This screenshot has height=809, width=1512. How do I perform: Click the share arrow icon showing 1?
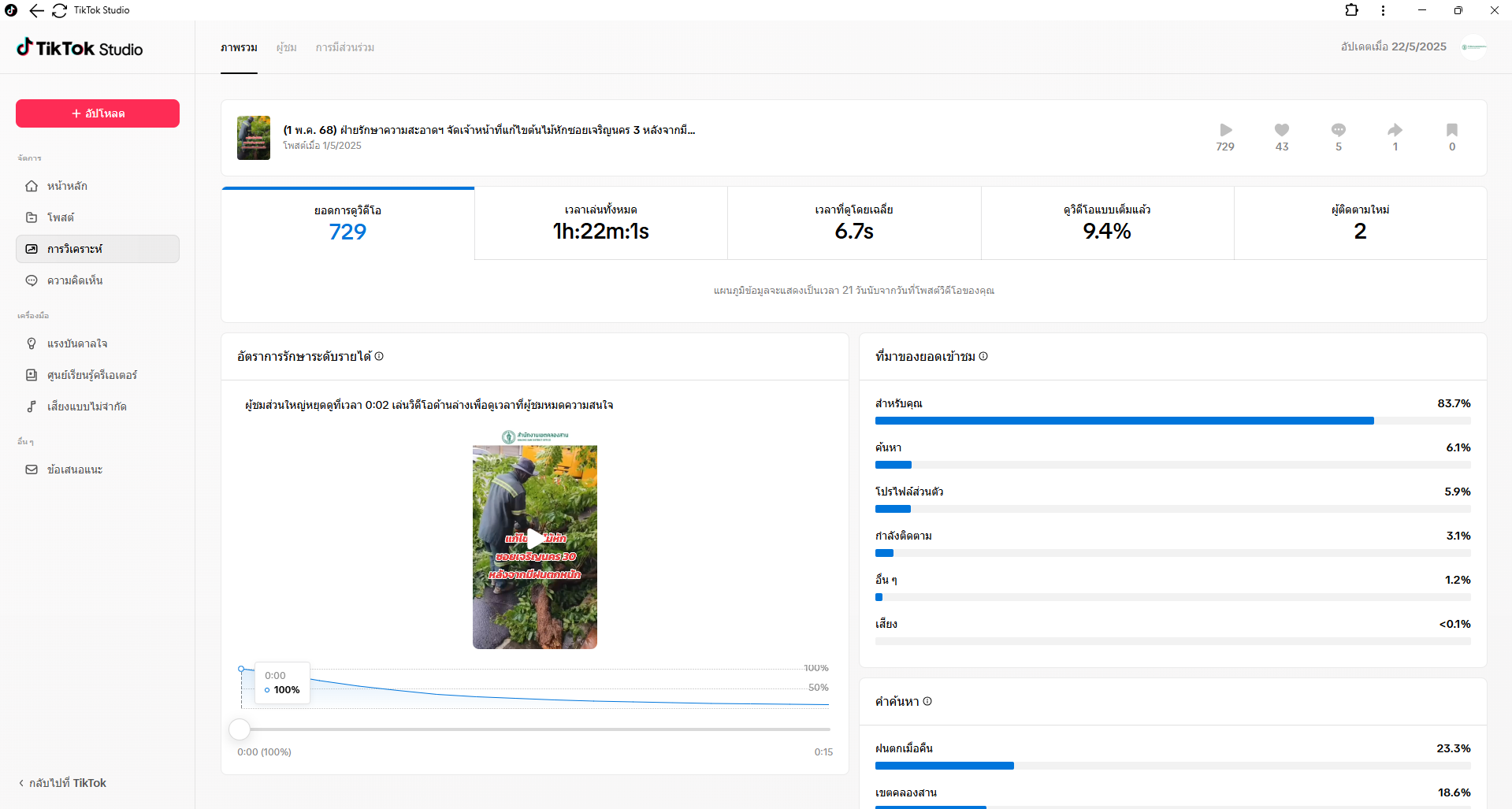(1395, 130)
